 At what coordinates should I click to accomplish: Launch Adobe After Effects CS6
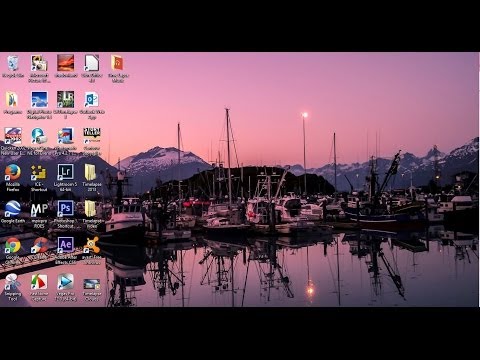(x=65, y=245)
